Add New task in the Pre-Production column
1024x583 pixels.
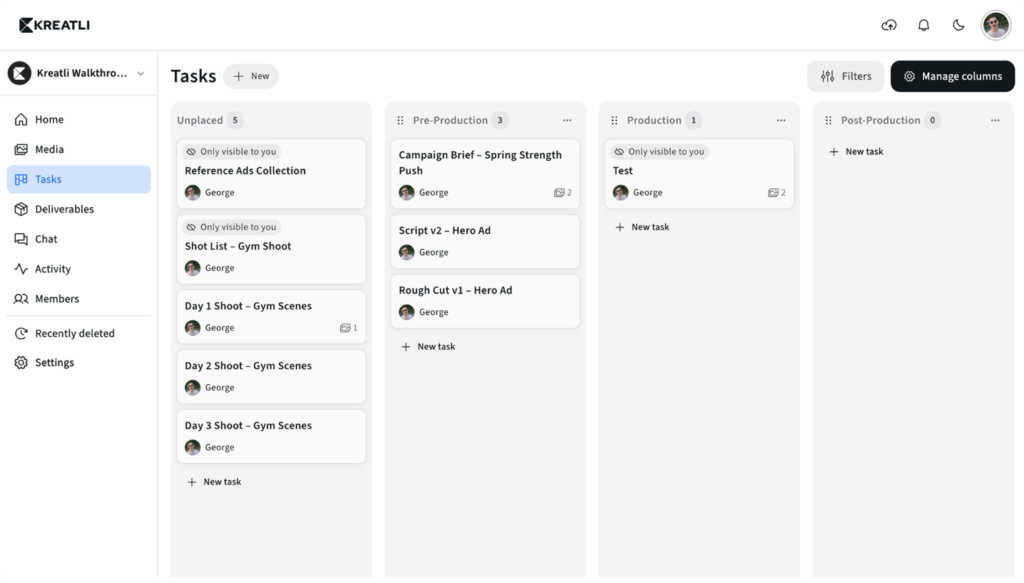click(428, 347)
